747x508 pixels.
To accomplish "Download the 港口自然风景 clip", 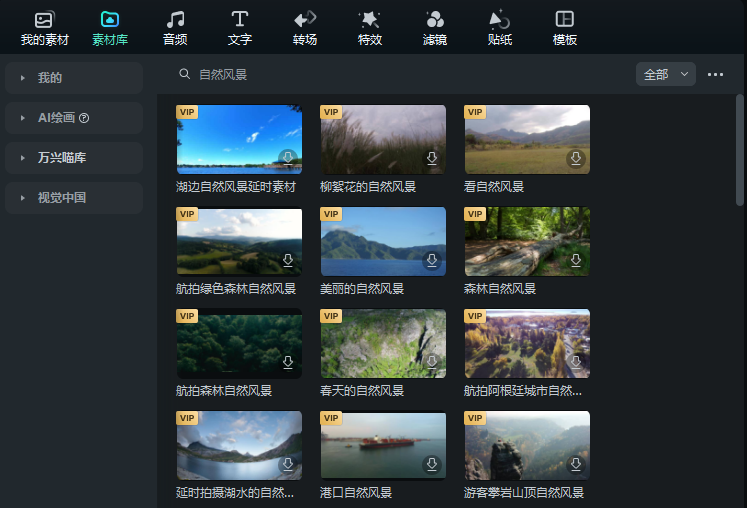I will tap(432, 464).
